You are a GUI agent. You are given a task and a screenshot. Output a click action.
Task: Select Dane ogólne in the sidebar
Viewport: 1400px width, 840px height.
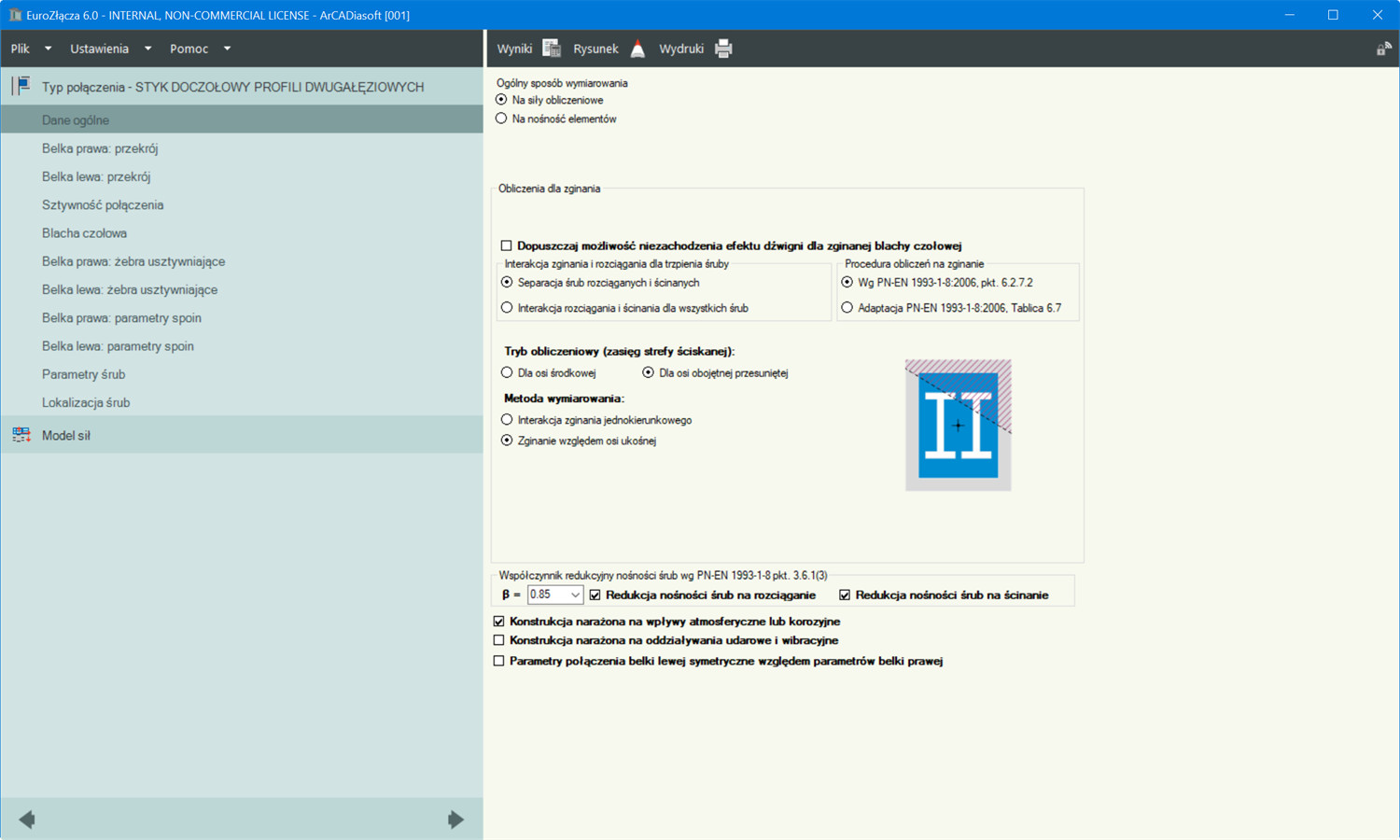[242, 119]
